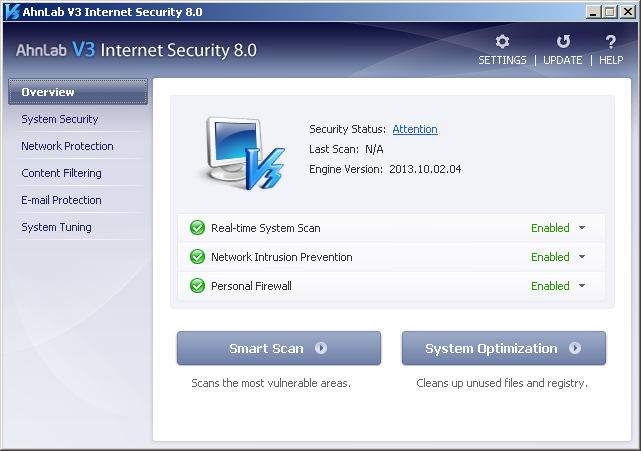Launch System Optimization
The height and width of the screenshot is (451, 641).
tap(503, 349)
